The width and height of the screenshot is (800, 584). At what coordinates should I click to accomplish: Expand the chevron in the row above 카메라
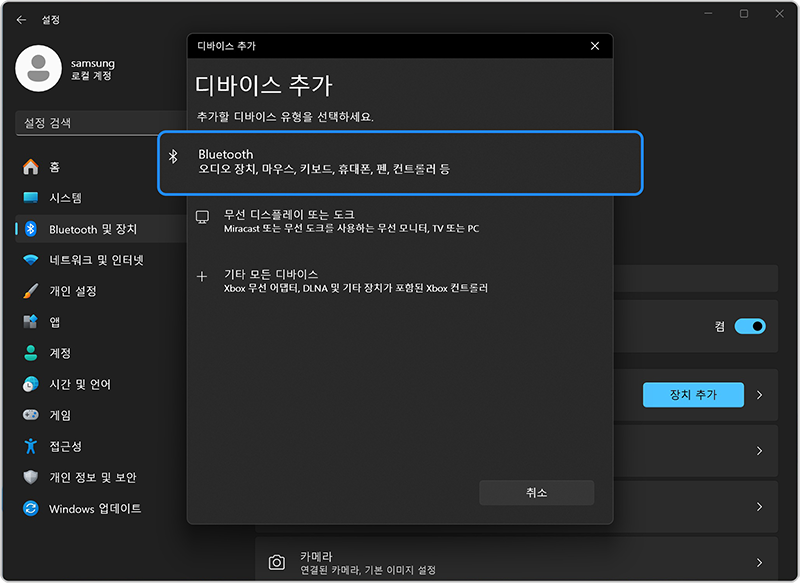(x=760, y=506)
